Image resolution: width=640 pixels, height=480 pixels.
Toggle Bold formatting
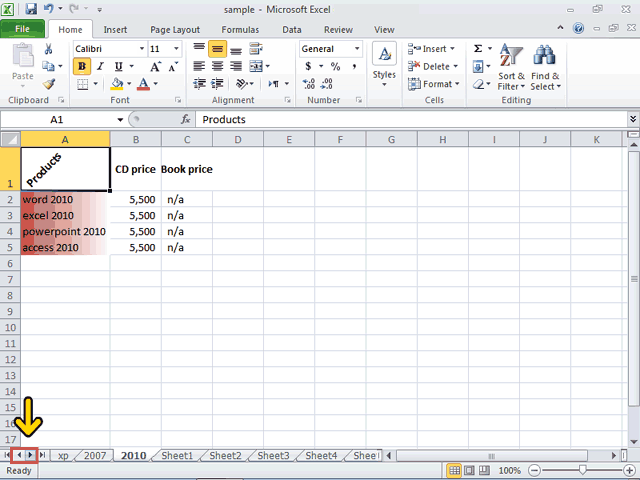point(82,66)
